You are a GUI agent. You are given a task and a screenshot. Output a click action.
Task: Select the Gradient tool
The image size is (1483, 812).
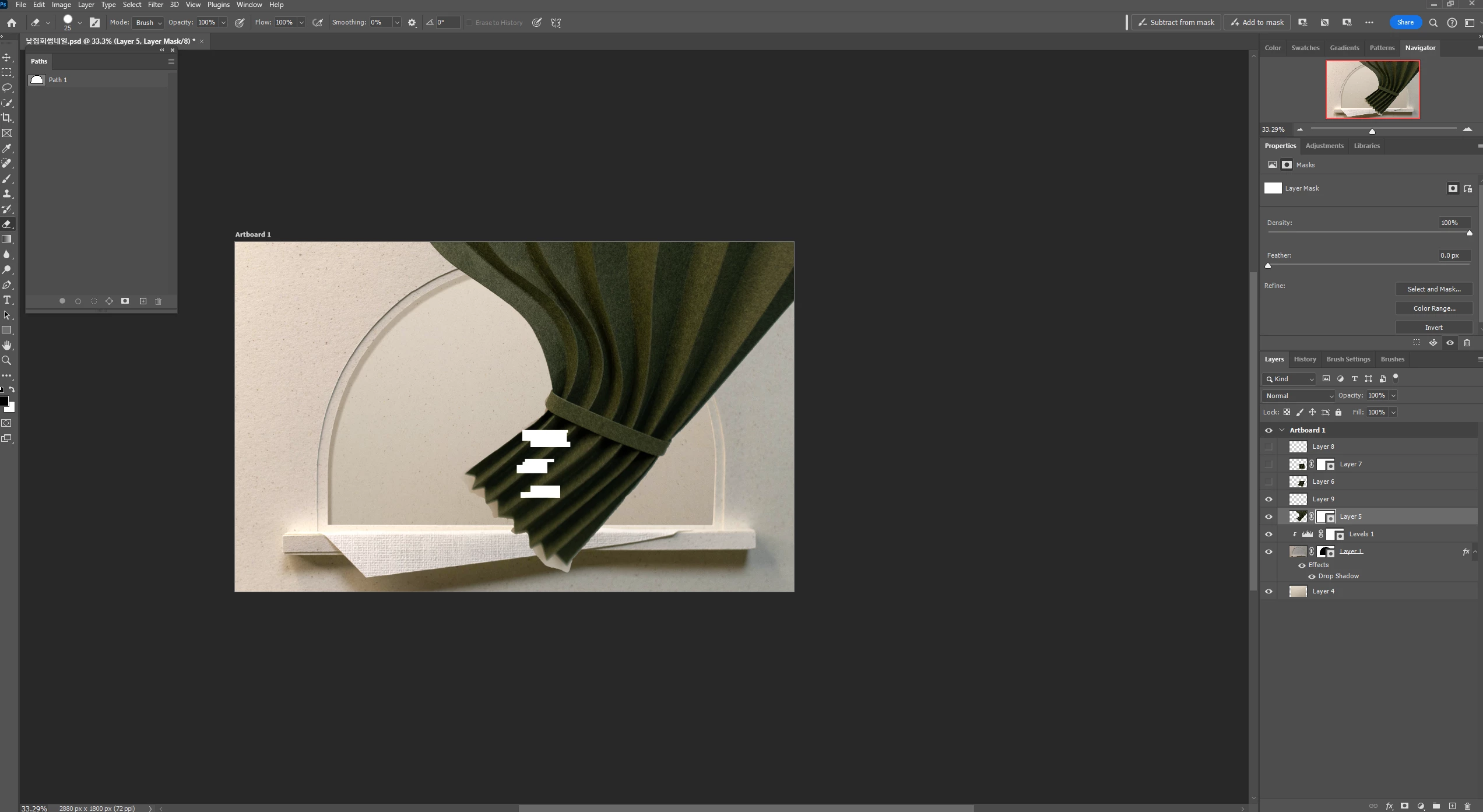[7, 239]
